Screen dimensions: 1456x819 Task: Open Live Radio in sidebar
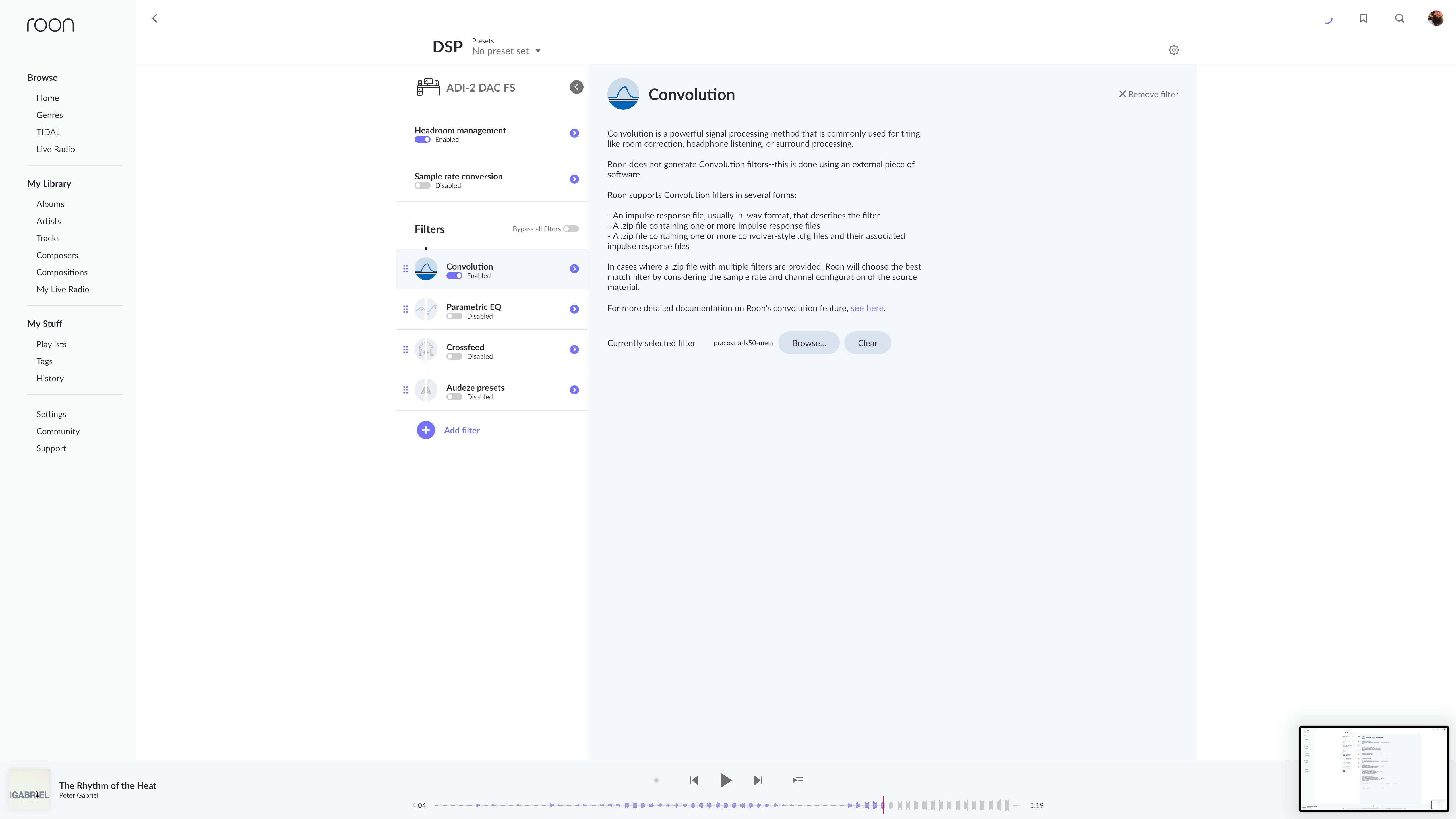pos(55,149)
